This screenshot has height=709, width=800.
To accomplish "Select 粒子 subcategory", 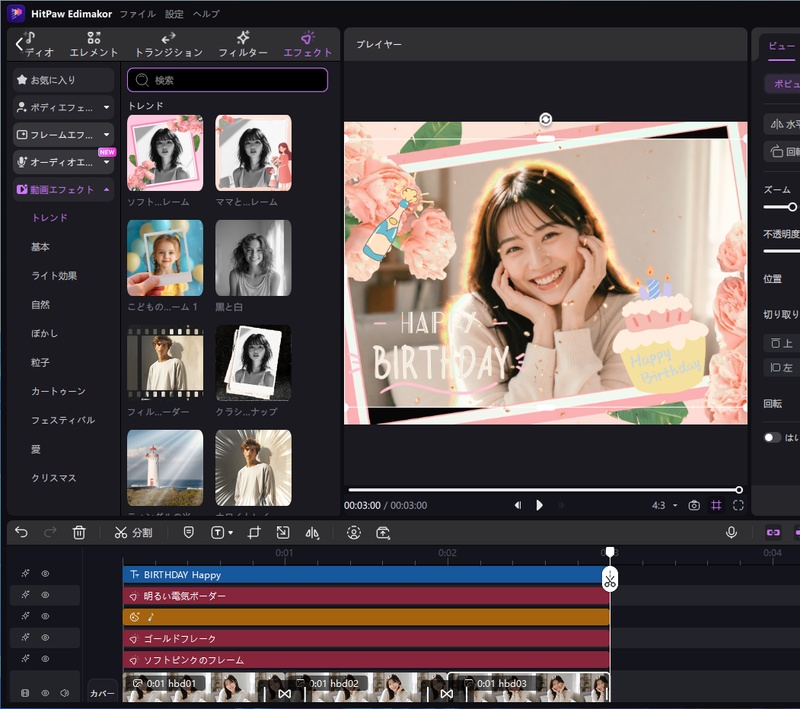I will [40, 363].
